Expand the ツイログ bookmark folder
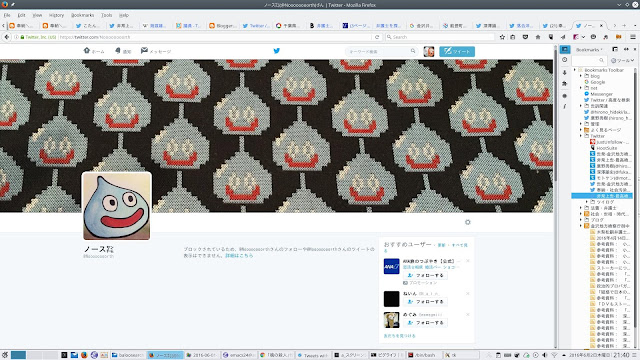Image resolution: width=640 pixels, height=360 pixels. (x=587, y=202)
